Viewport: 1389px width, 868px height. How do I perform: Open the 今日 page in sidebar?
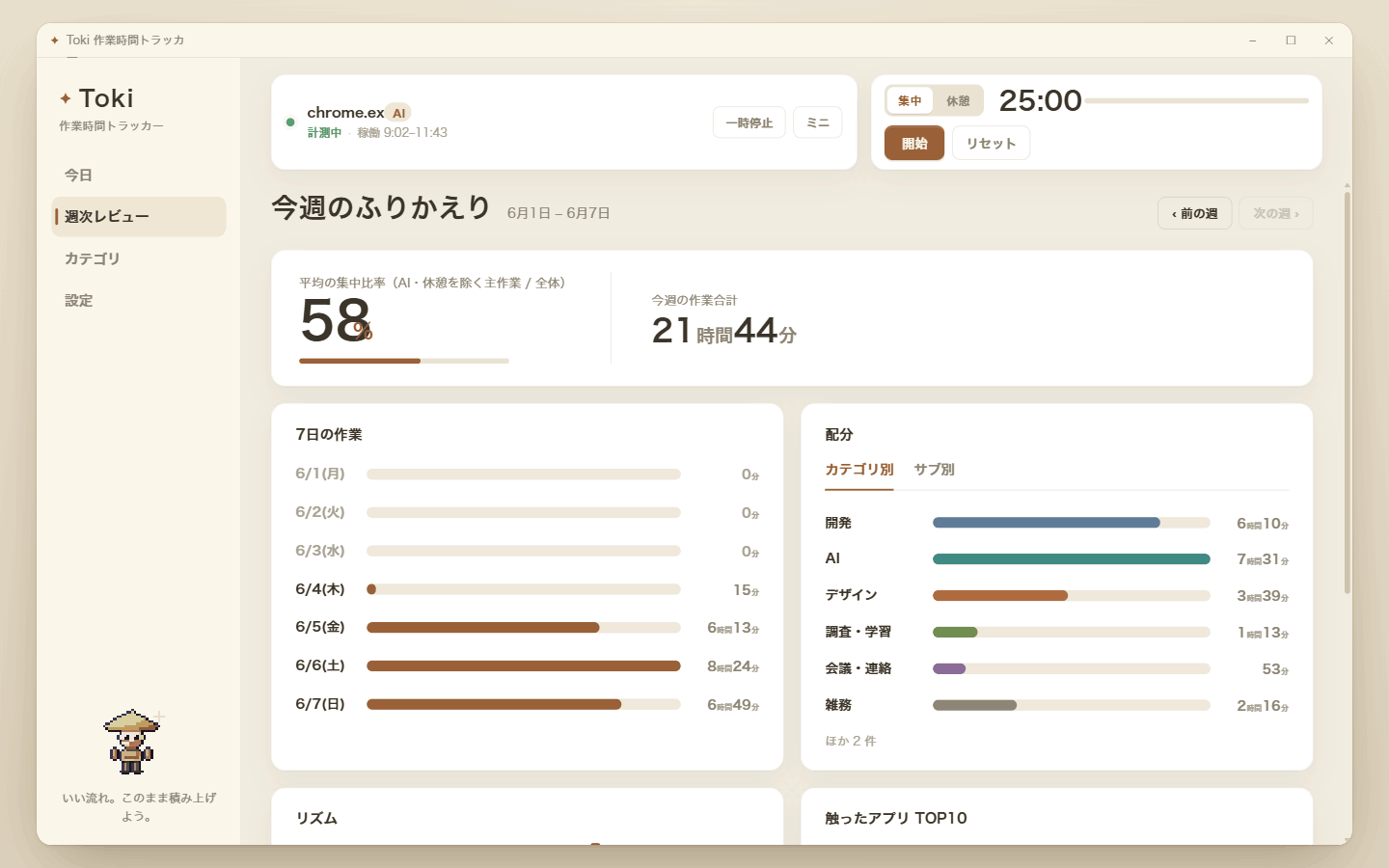click(x=139, y=175)
